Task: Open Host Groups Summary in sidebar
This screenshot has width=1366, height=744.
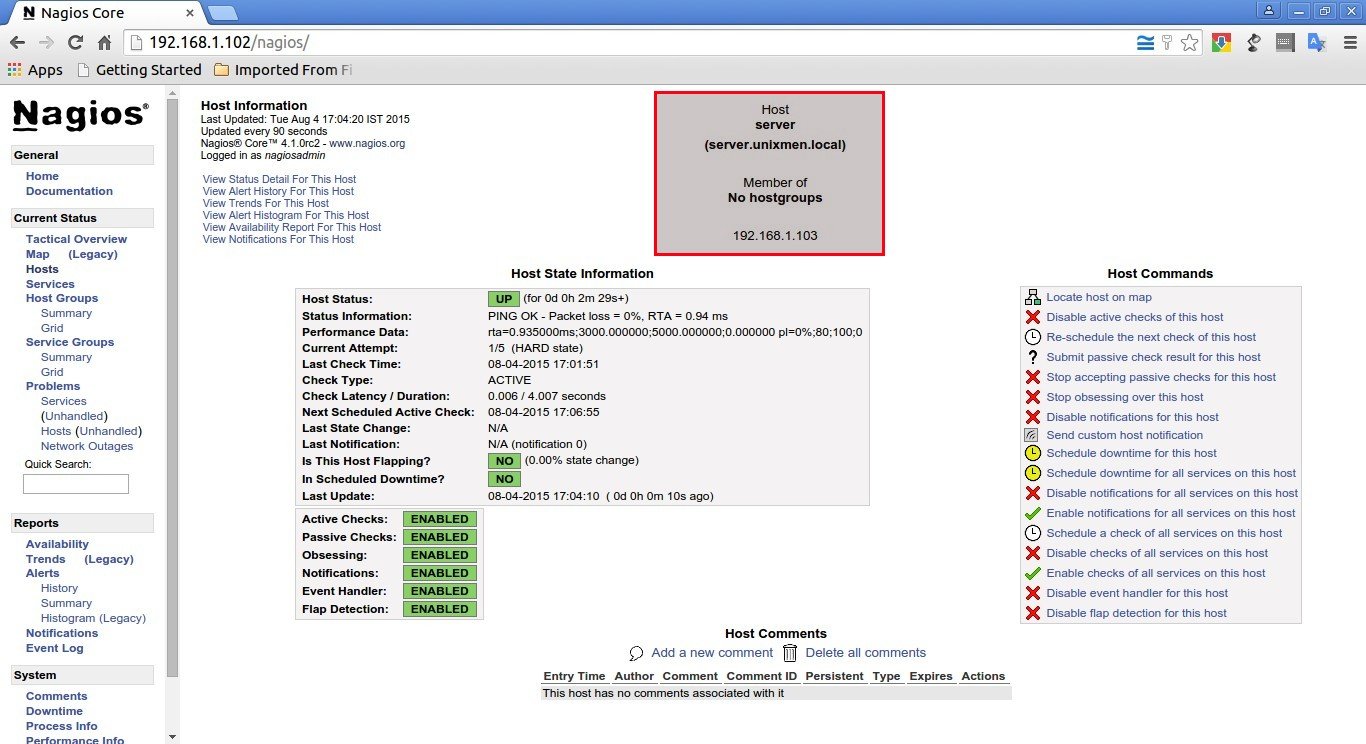Action: click(x=66, y=313)
